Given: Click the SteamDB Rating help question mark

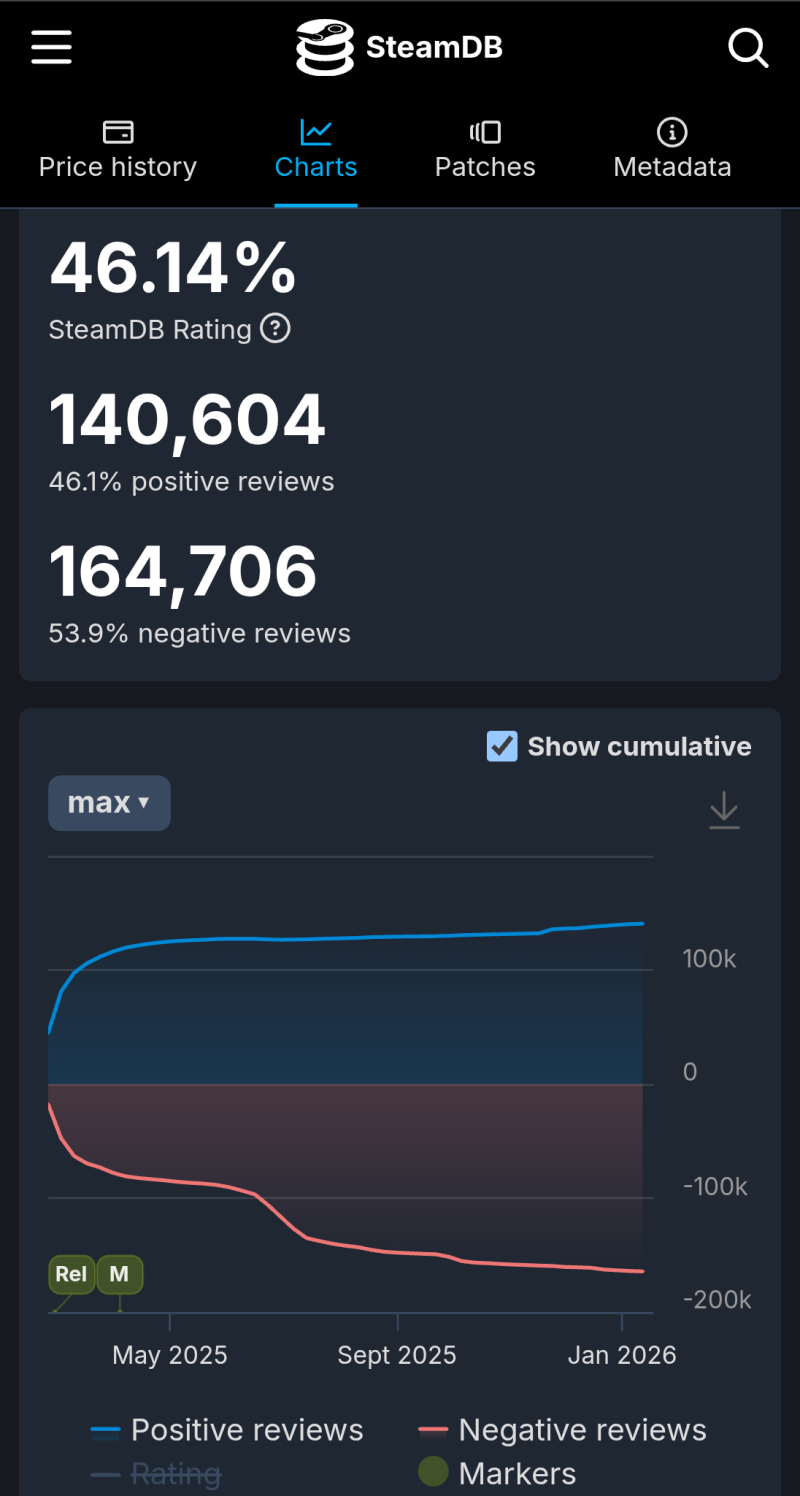Looking at the screenshot, I should [x=275, y=328].
